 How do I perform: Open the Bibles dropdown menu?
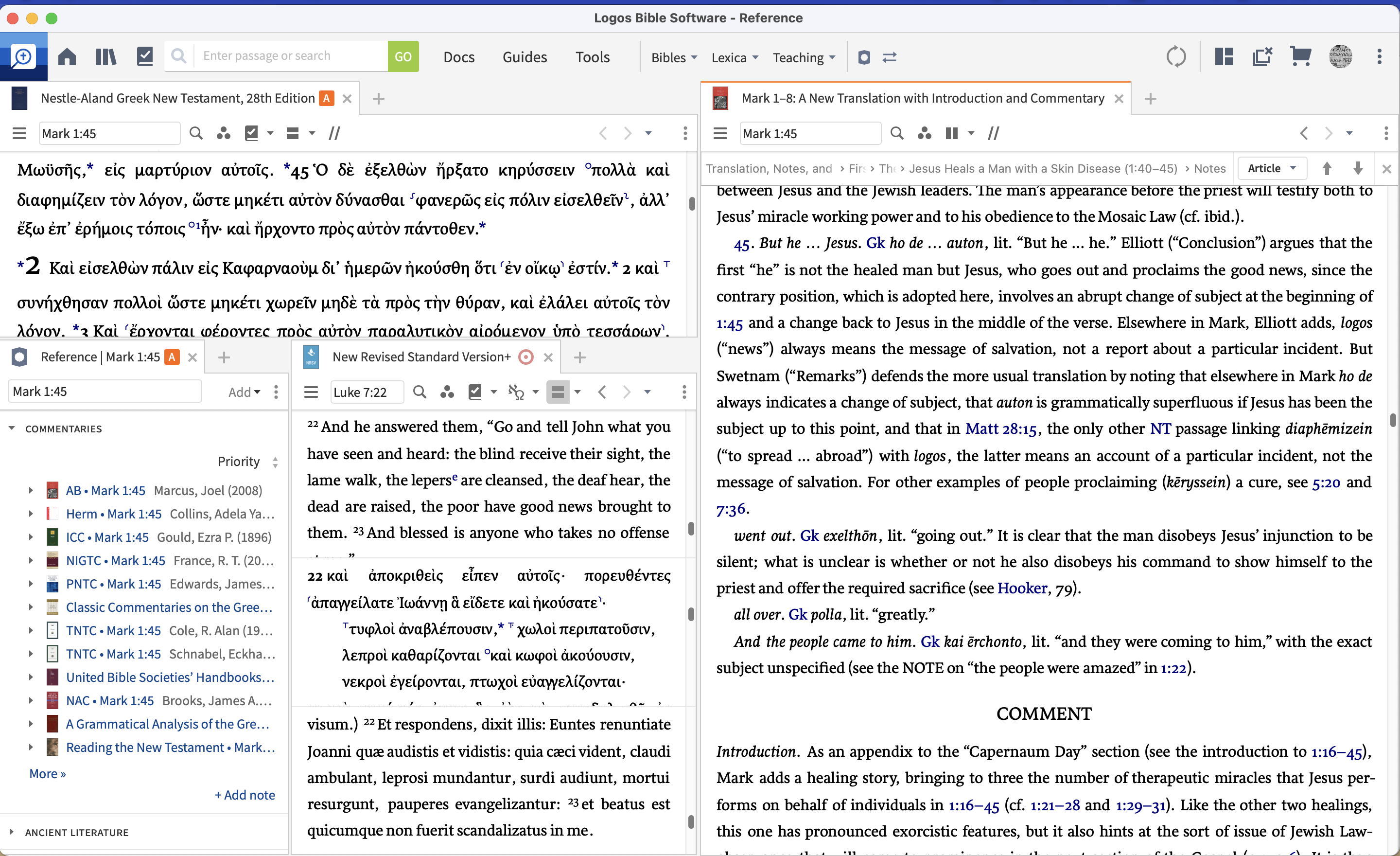pos(673,57)
